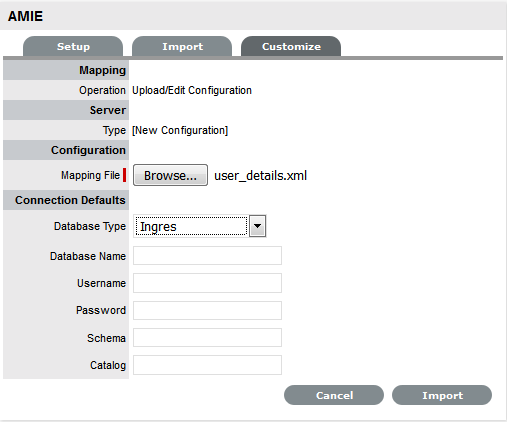Click the Connection Defaults section header
Image resolution: width=507 pixels, height=422 pixels.
pos(70,200)
